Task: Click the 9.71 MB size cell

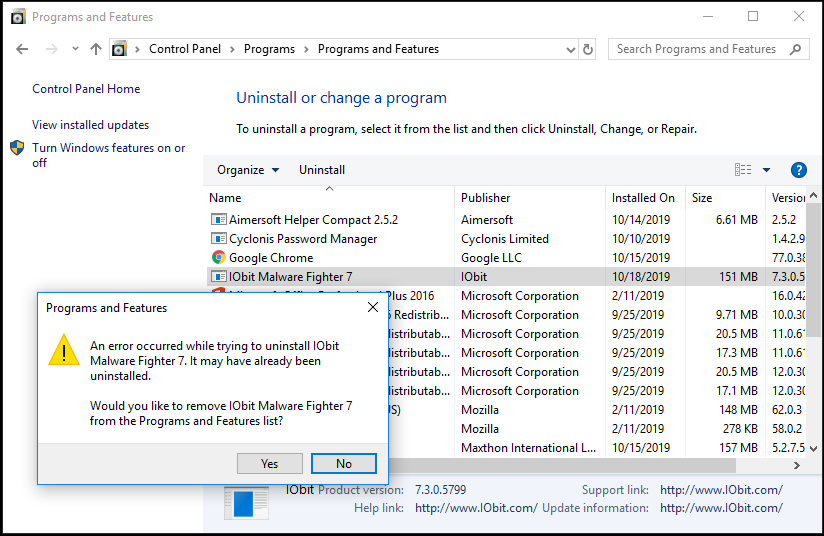Action: click(x=736, y=315)
